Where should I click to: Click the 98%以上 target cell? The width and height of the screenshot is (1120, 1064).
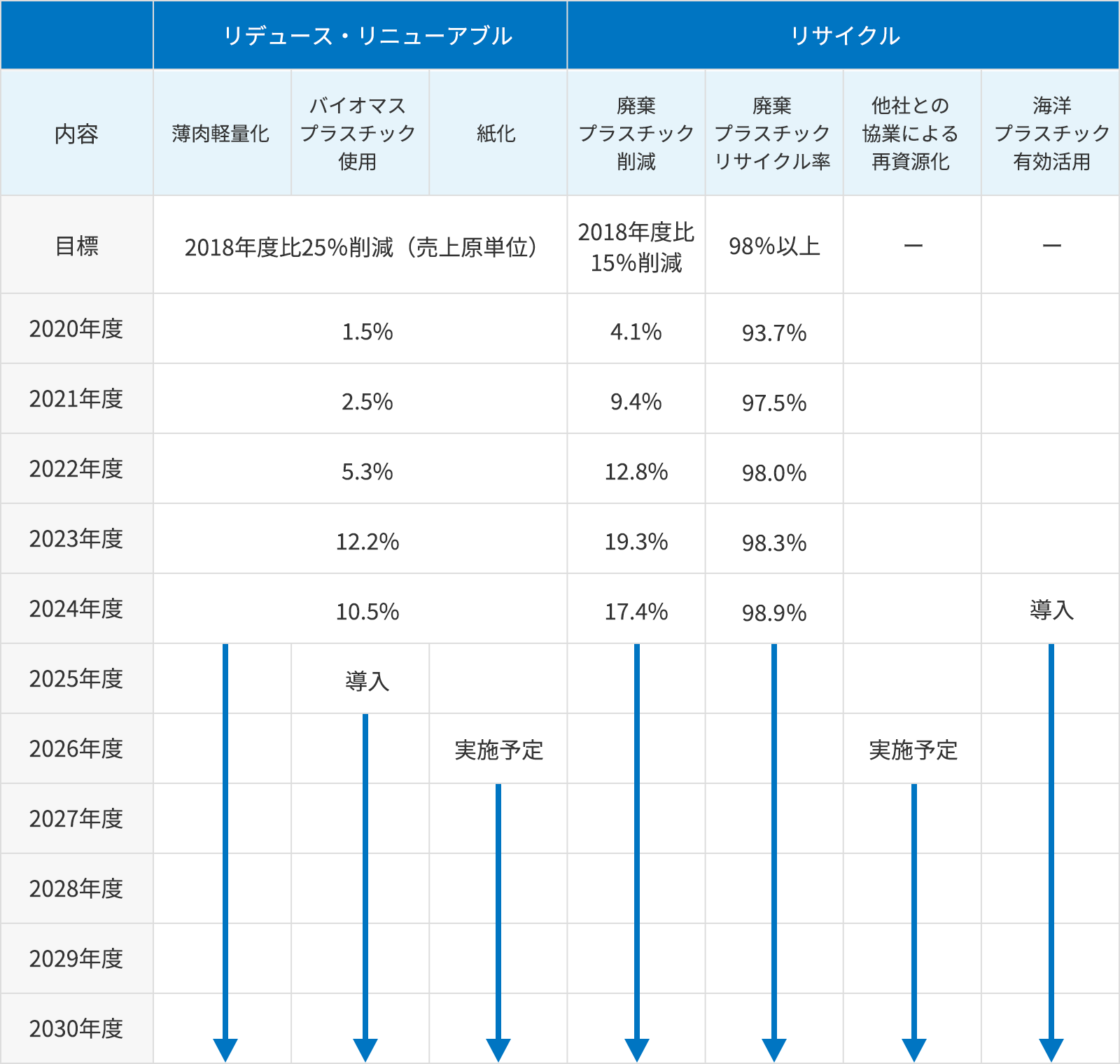[774, 246]
